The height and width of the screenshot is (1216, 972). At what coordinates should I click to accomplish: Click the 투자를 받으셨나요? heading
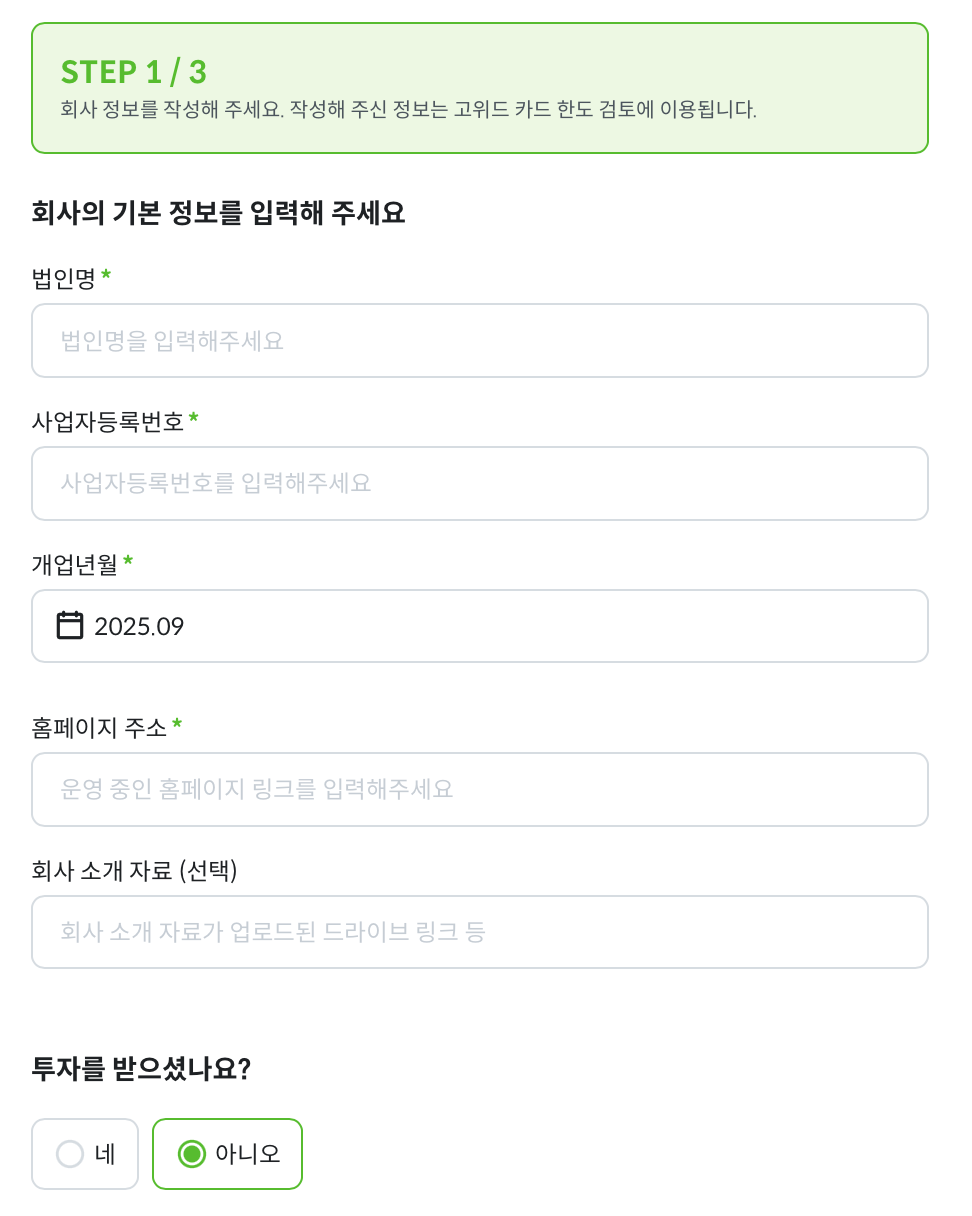[141, 1069]
